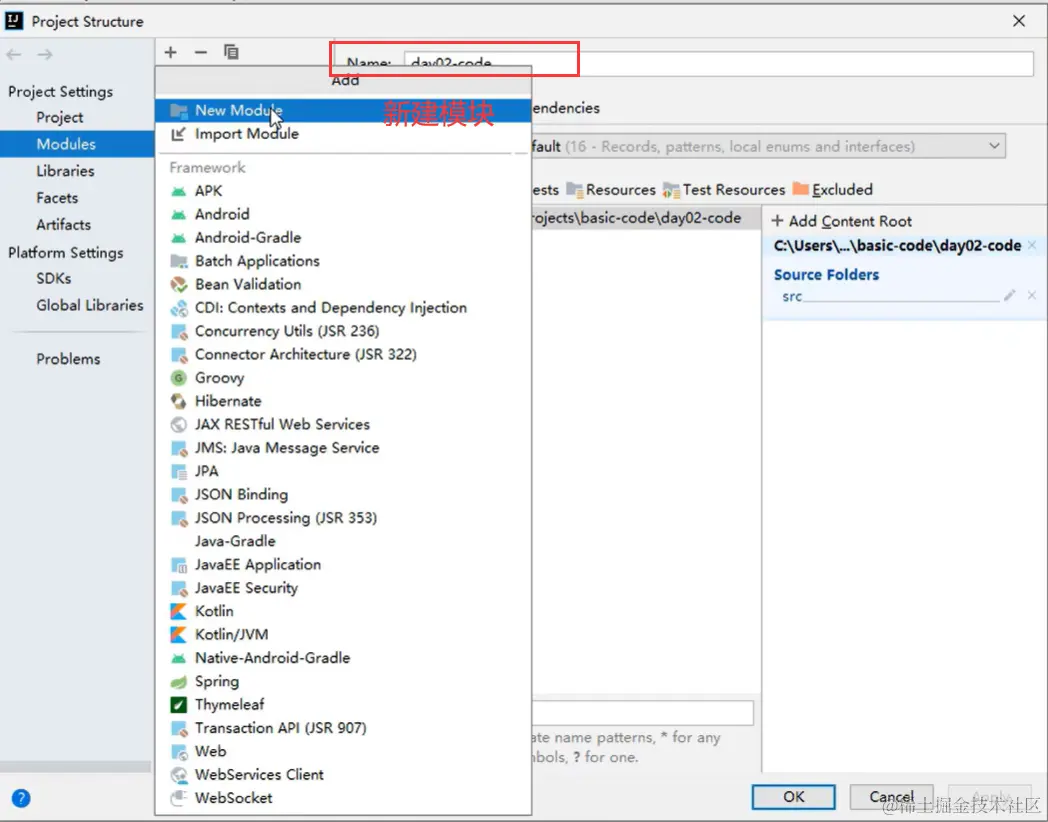The height and width of the screenshot is (822, 1048).
Task: Click the WebServices Client icon
Action: click(x=178, y=775)
